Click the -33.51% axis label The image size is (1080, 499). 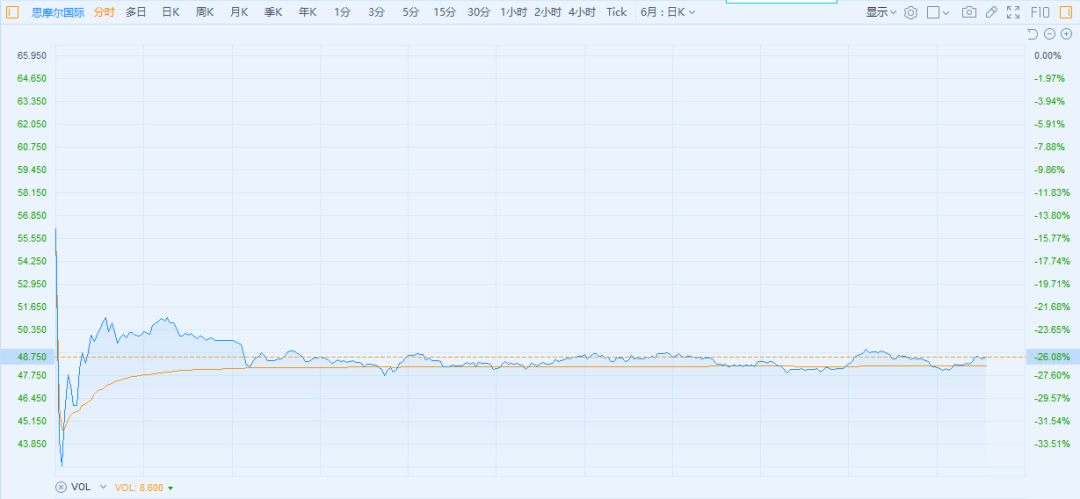pyautogui.click(x=1051, y=443)
